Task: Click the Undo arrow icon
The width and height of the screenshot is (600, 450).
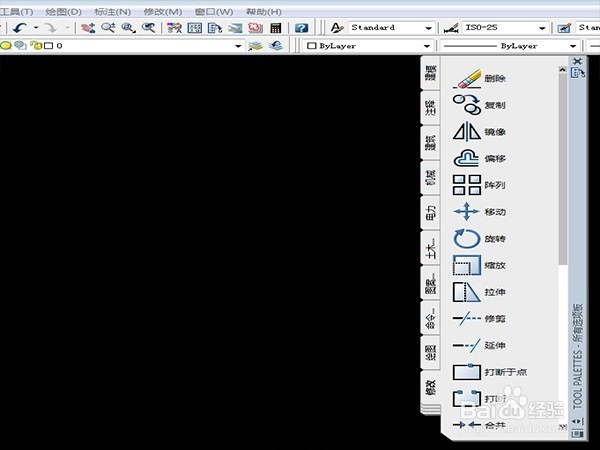Action: (20, 28)
